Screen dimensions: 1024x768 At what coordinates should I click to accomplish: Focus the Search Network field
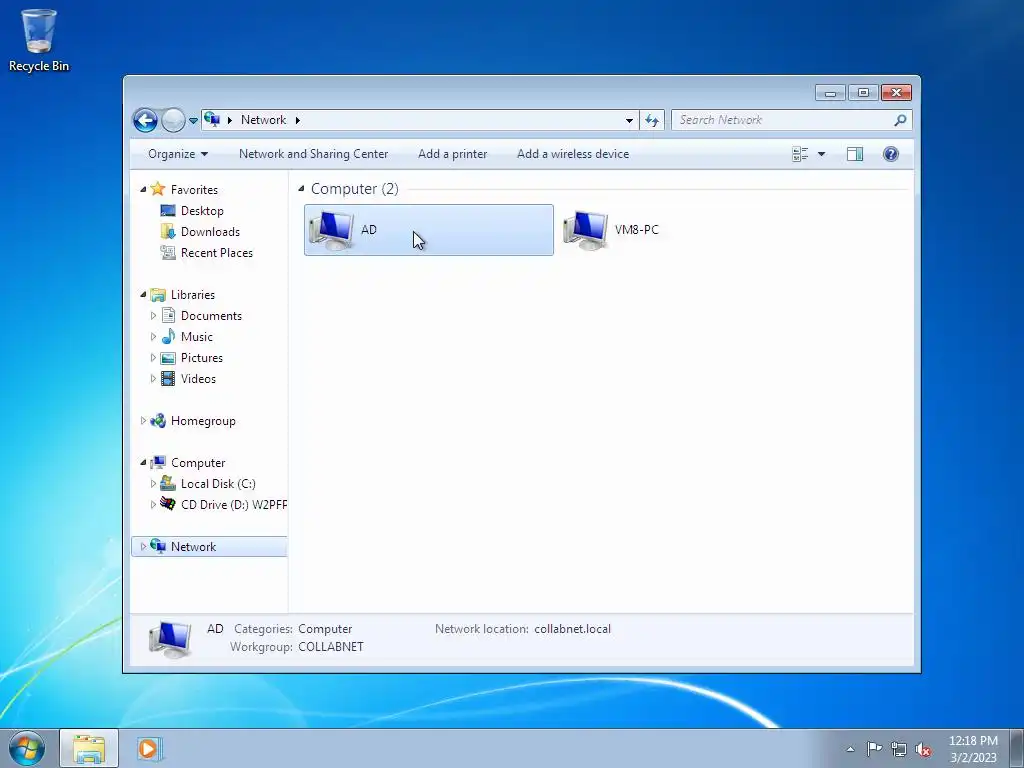[x=782, y=120]
